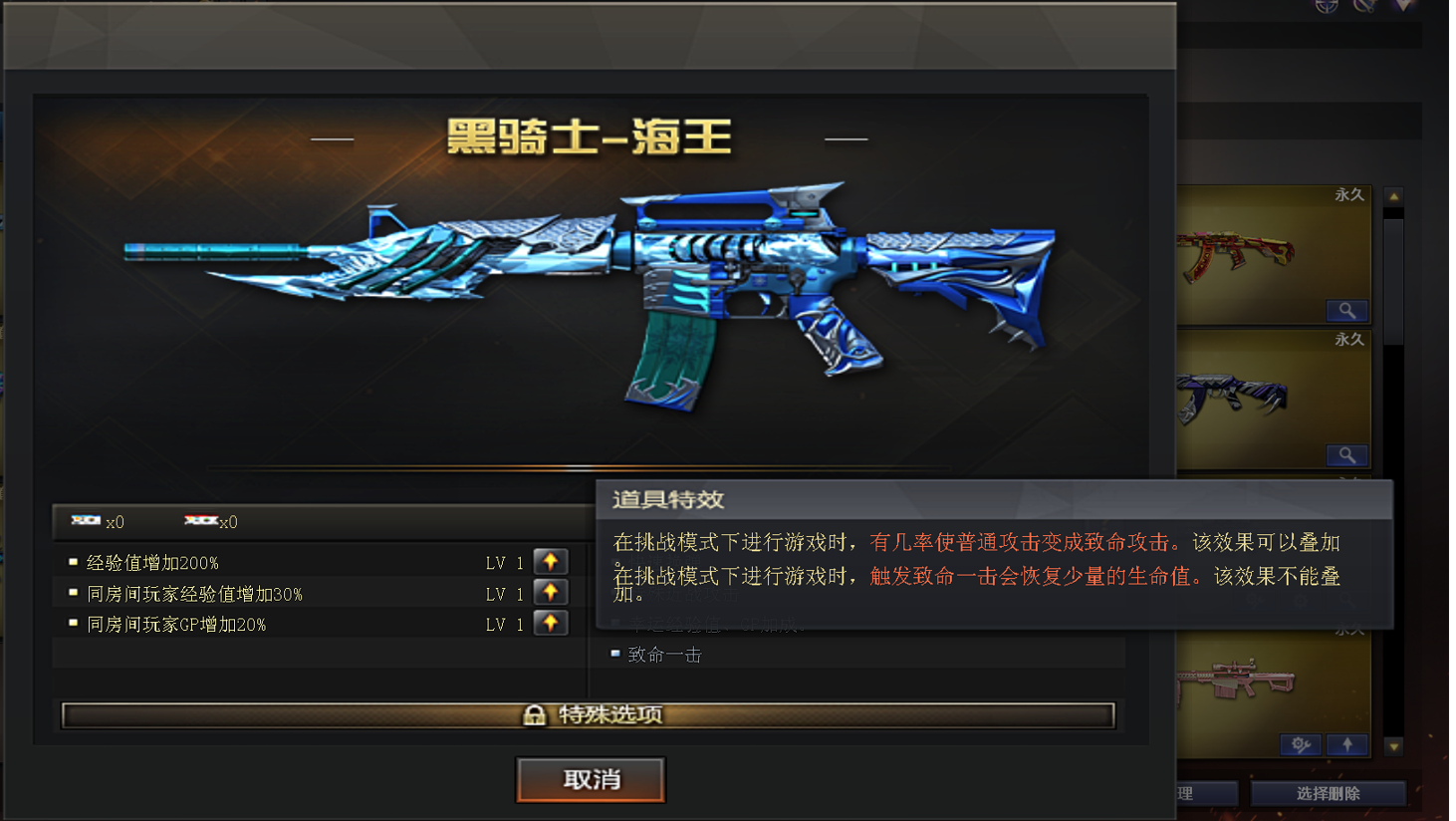Viewport: 1456px width, 821px height.
Task: Upgrade the 经验值增加200% attribute arrow
Action: click(551, 562)
